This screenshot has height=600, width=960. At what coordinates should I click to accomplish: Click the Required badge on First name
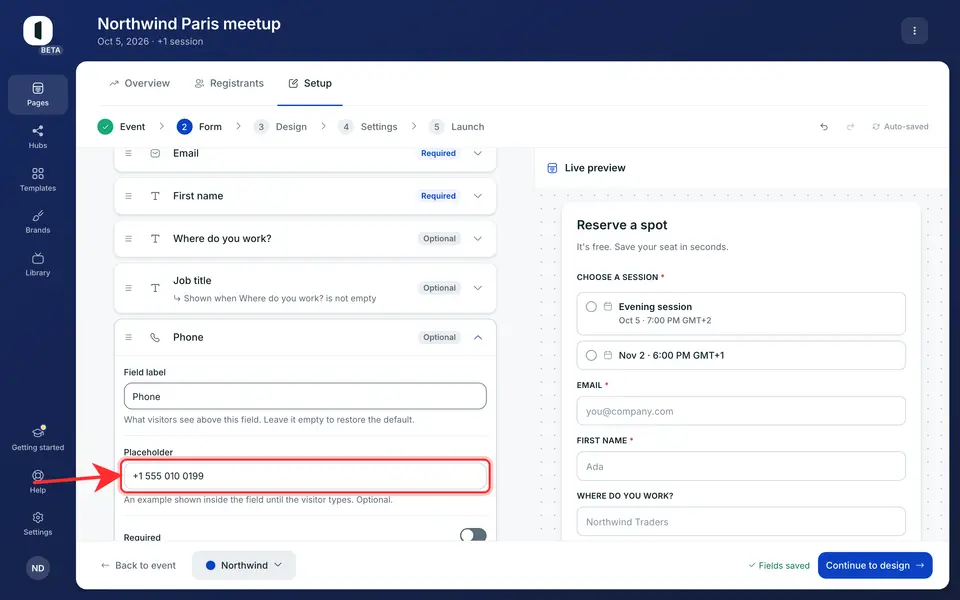(x=438, y=196)
